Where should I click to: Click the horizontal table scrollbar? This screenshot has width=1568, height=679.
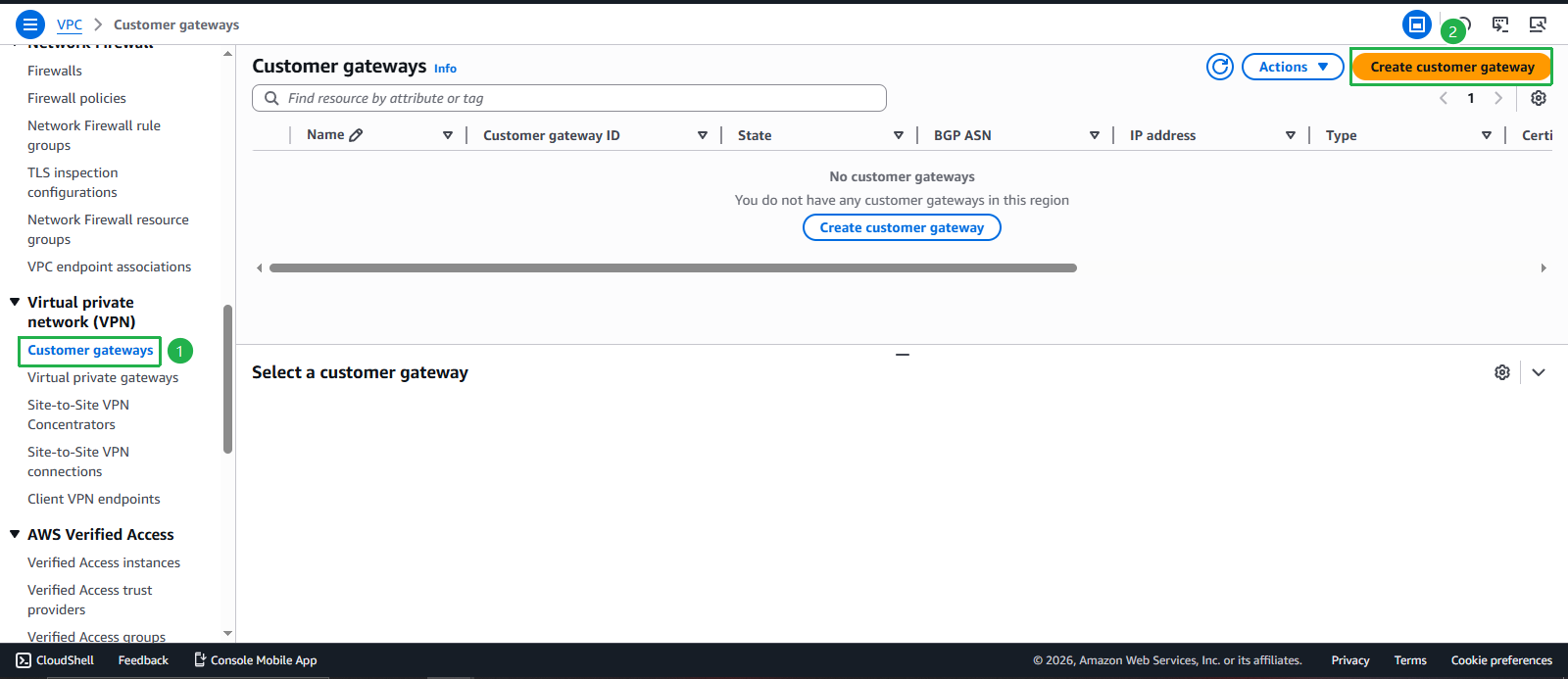click(x=673, y=267)
